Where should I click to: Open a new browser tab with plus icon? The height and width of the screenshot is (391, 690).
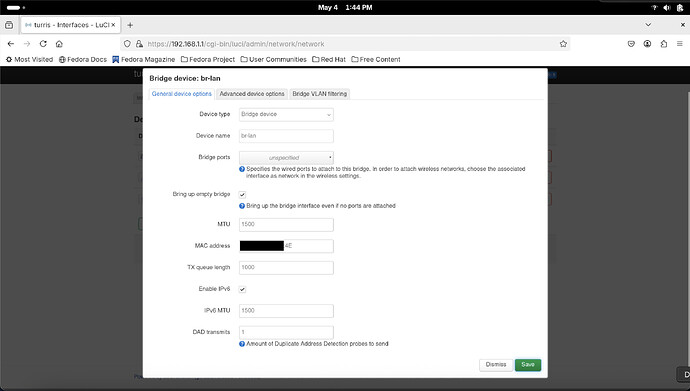click(x=130, y=25)
